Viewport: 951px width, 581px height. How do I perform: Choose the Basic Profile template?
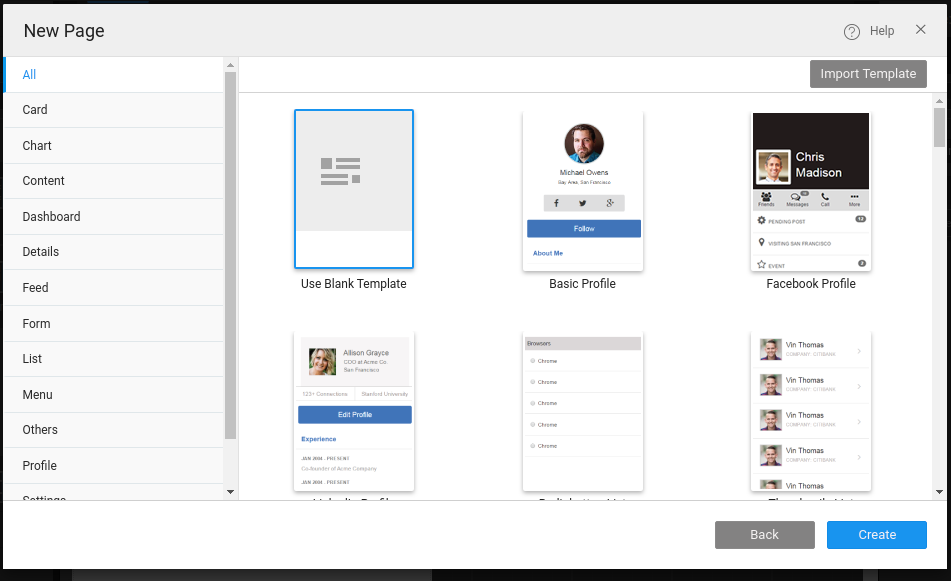(582, 190)
